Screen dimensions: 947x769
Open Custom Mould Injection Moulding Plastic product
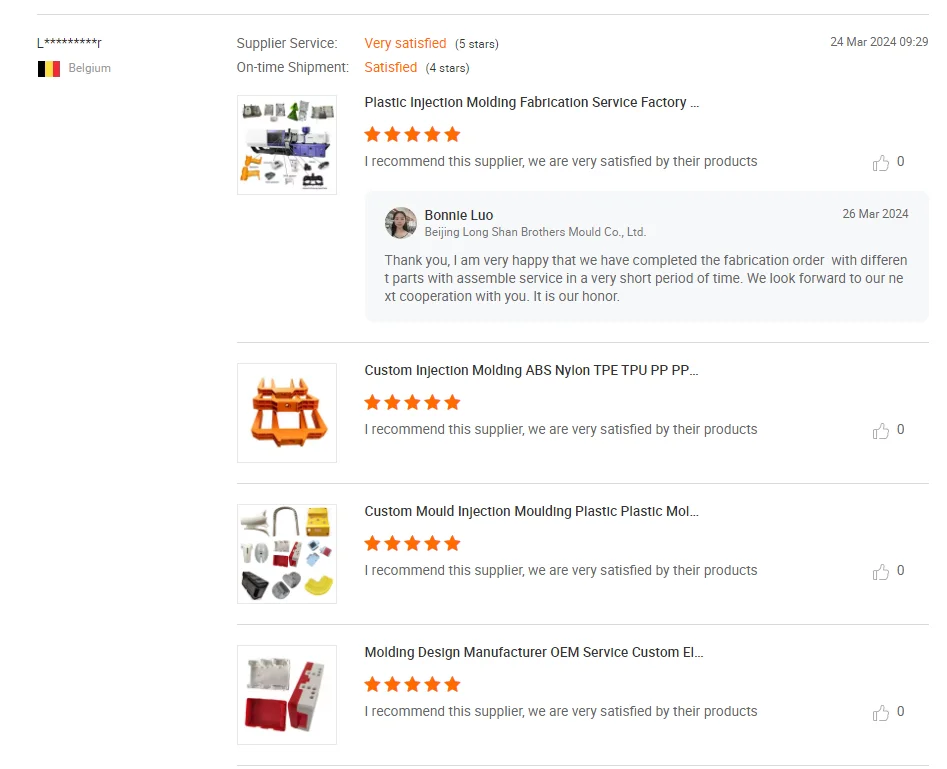(531, 512)
